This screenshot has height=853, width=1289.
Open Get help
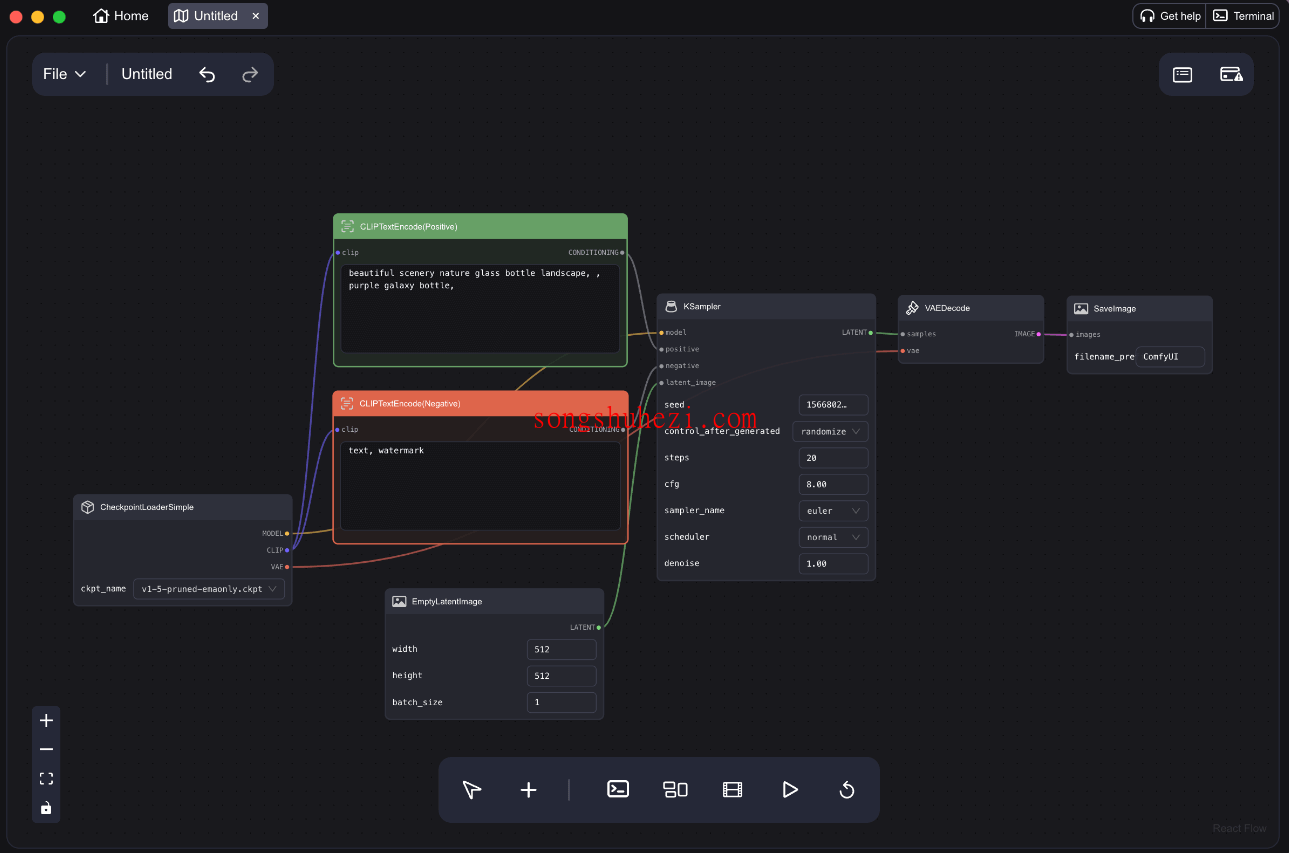coord(1170,16)
